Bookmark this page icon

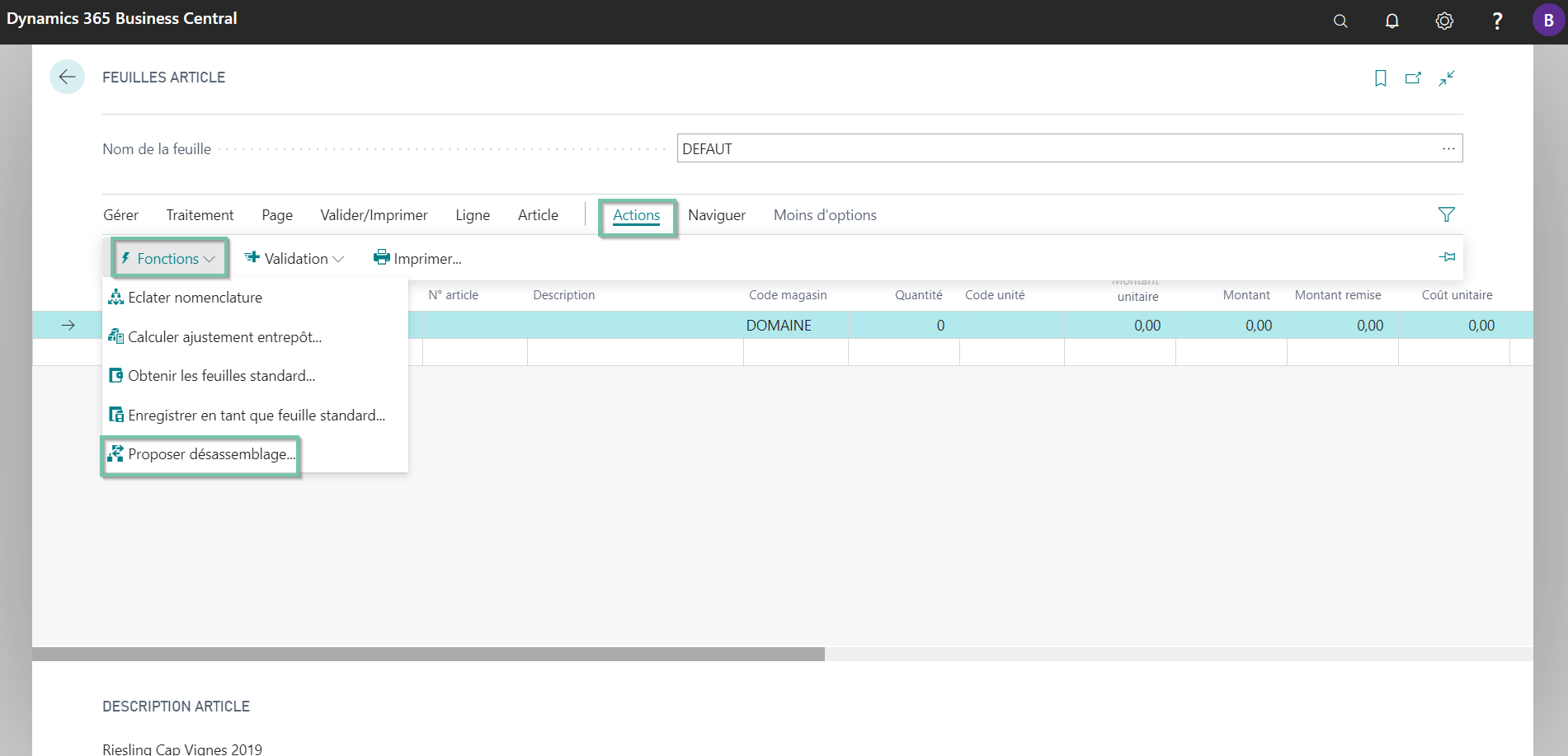(x=1381, y=78)
